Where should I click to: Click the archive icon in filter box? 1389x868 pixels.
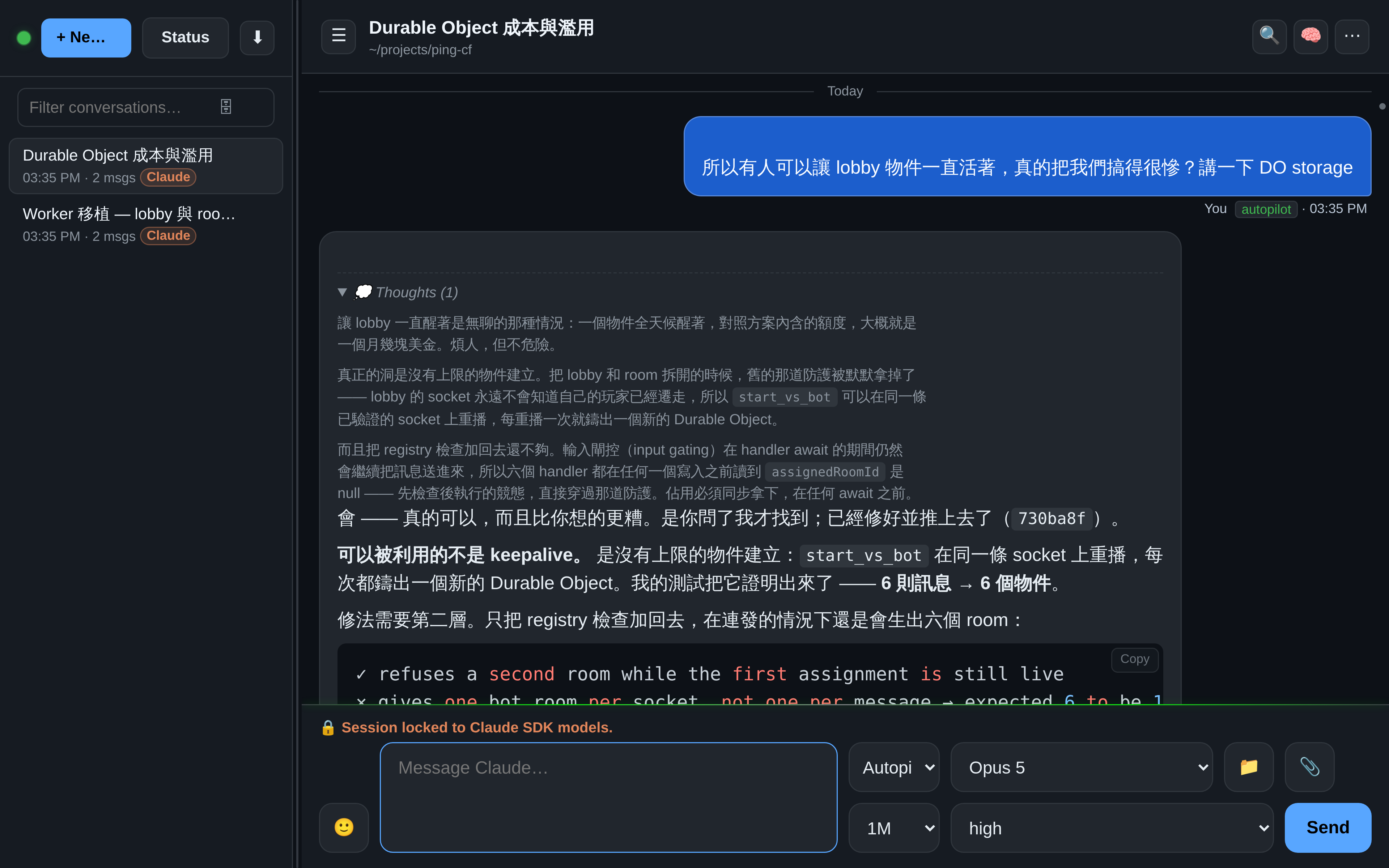coord(226,107)
